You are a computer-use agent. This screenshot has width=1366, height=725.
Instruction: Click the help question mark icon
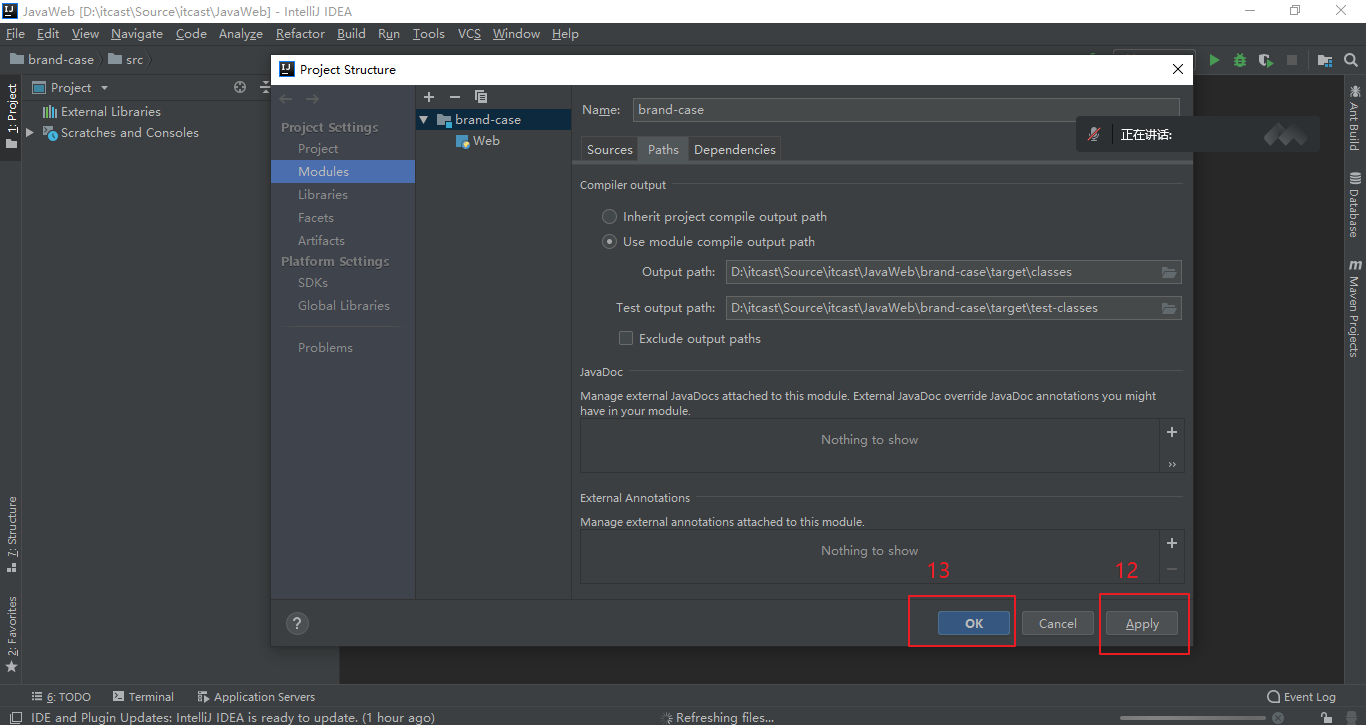point(296,623)
